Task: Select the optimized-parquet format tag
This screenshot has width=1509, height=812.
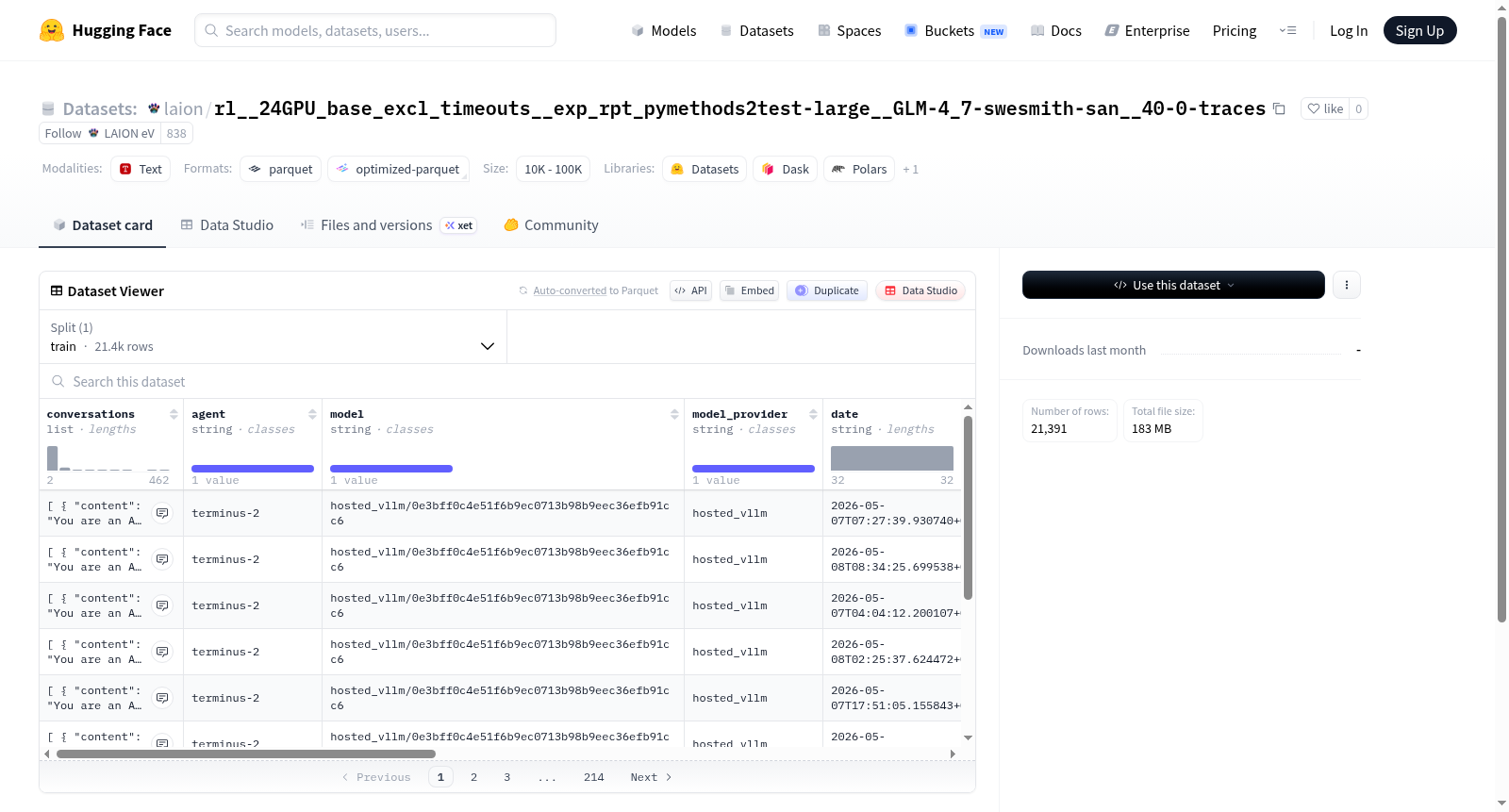Action: 398,170
